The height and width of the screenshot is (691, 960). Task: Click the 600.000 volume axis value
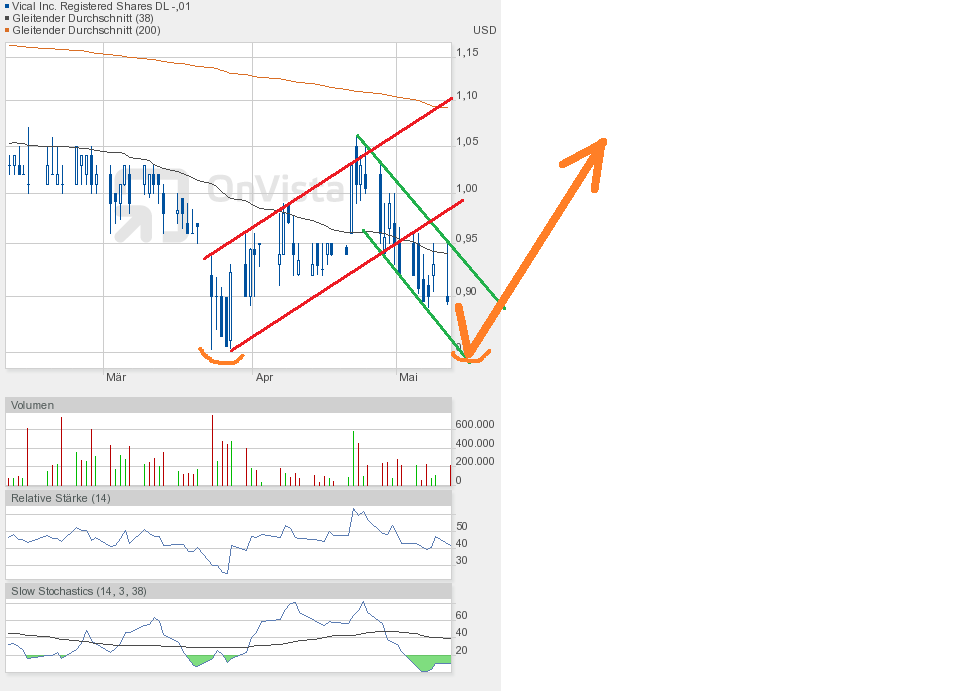pyautogui.click(x=474, y=424)
